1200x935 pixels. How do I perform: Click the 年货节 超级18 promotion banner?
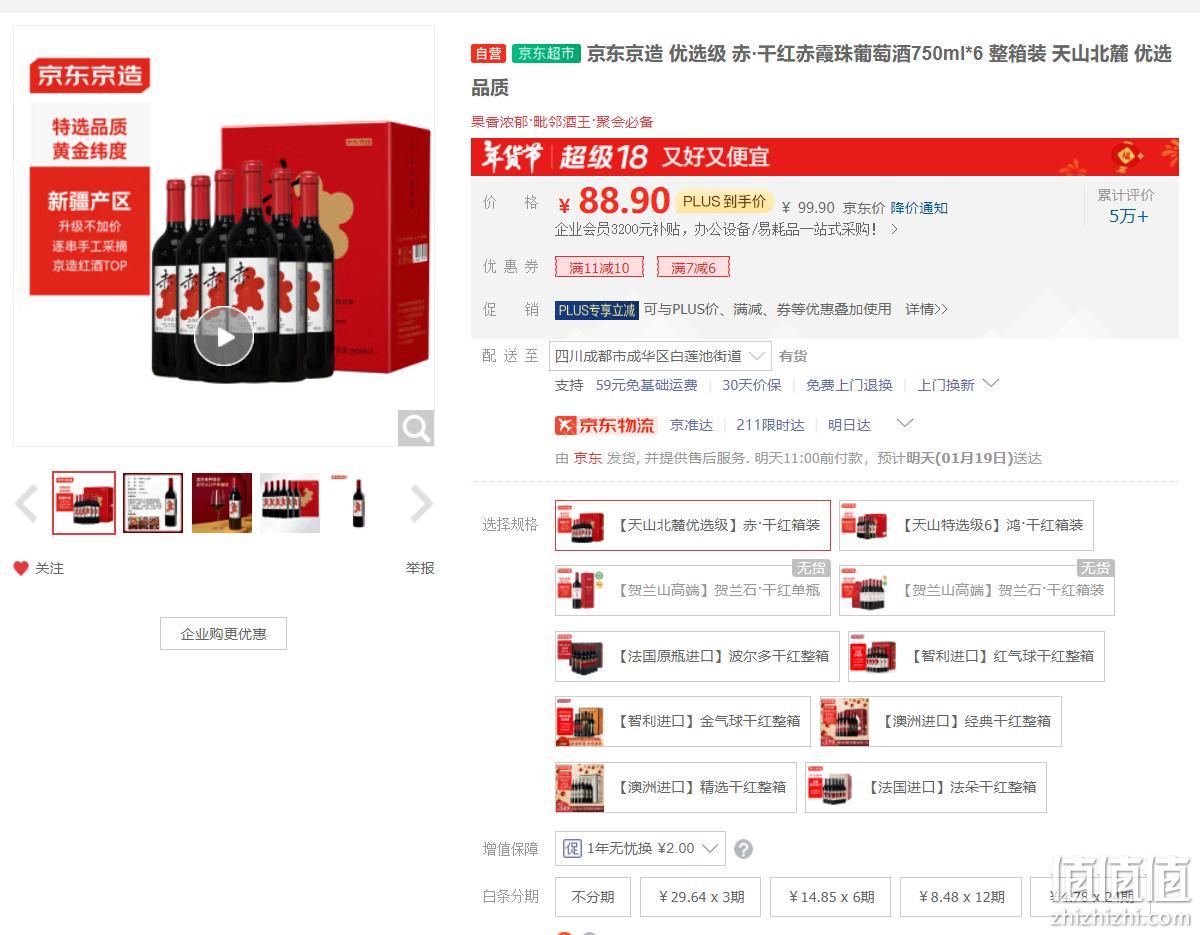click(x=825, y=157)
